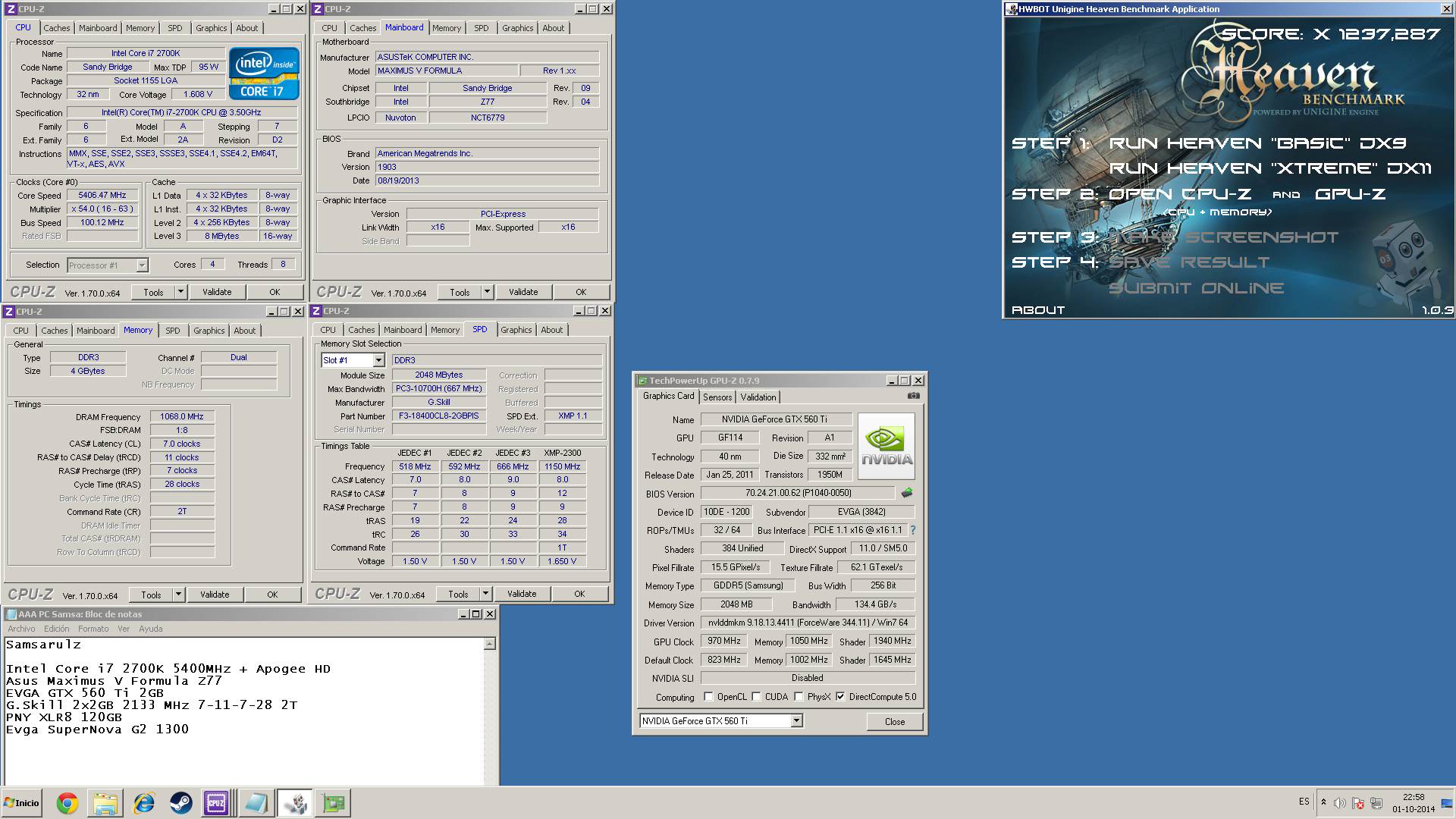Expand Tools arrow in Memory tab window
Viewport: 1456px width, 819px height.
click(178, 595)
